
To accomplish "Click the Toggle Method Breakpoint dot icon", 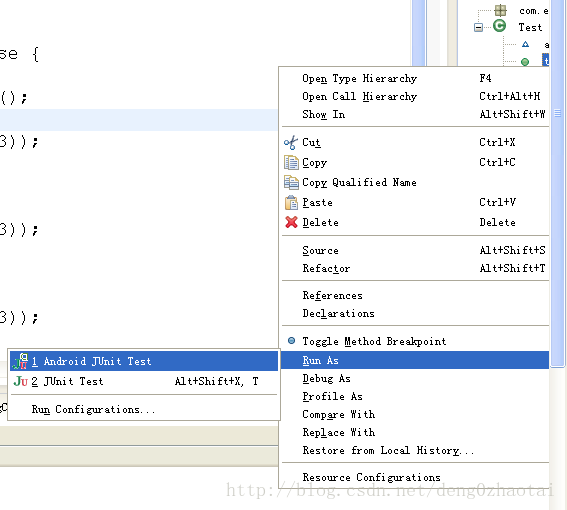I will [291, 341].
